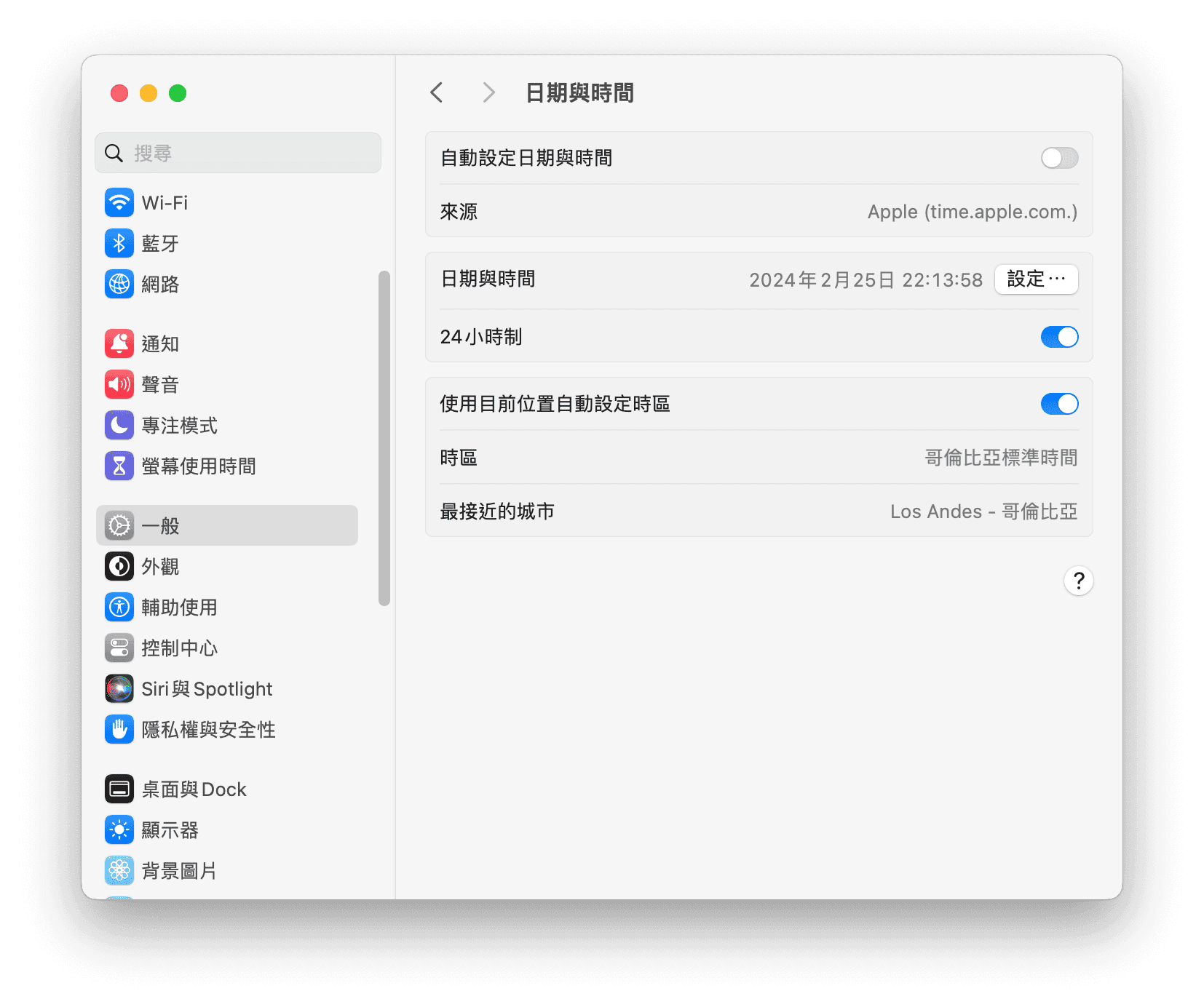Select the 背景圖片 sidebar label

179,870
